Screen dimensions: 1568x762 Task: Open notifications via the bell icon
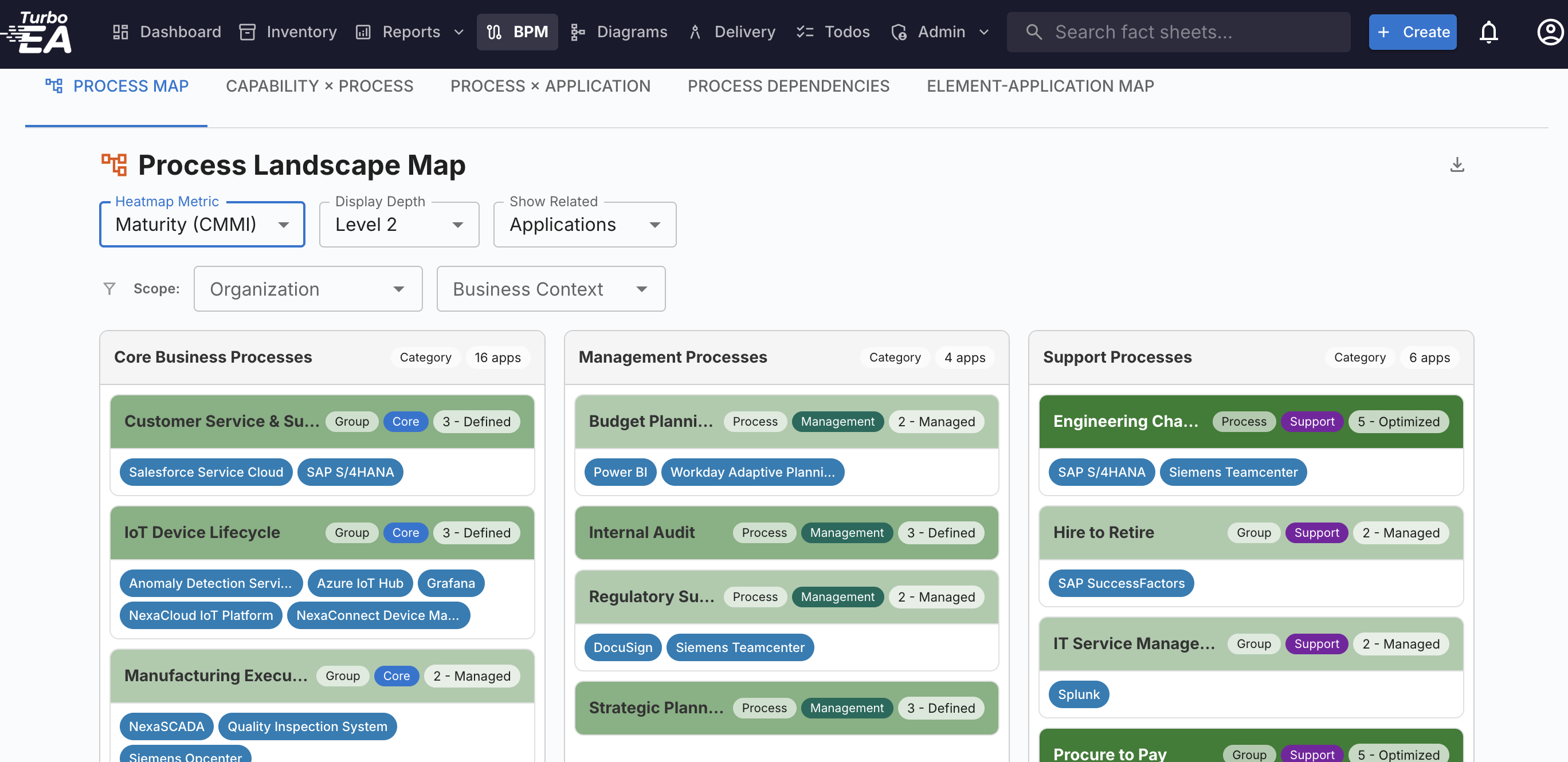click(x=1489, y=32)
